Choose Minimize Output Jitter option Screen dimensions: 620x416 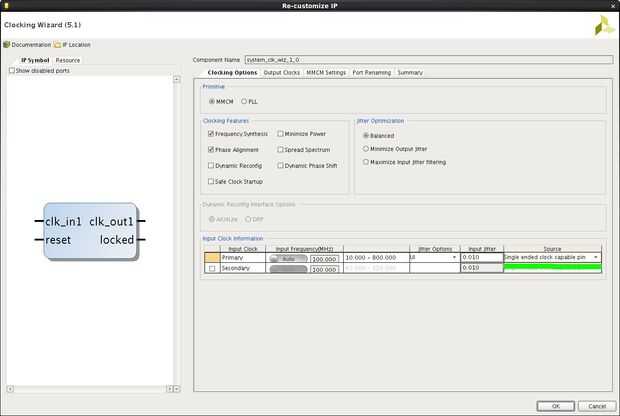pos(366,149)
